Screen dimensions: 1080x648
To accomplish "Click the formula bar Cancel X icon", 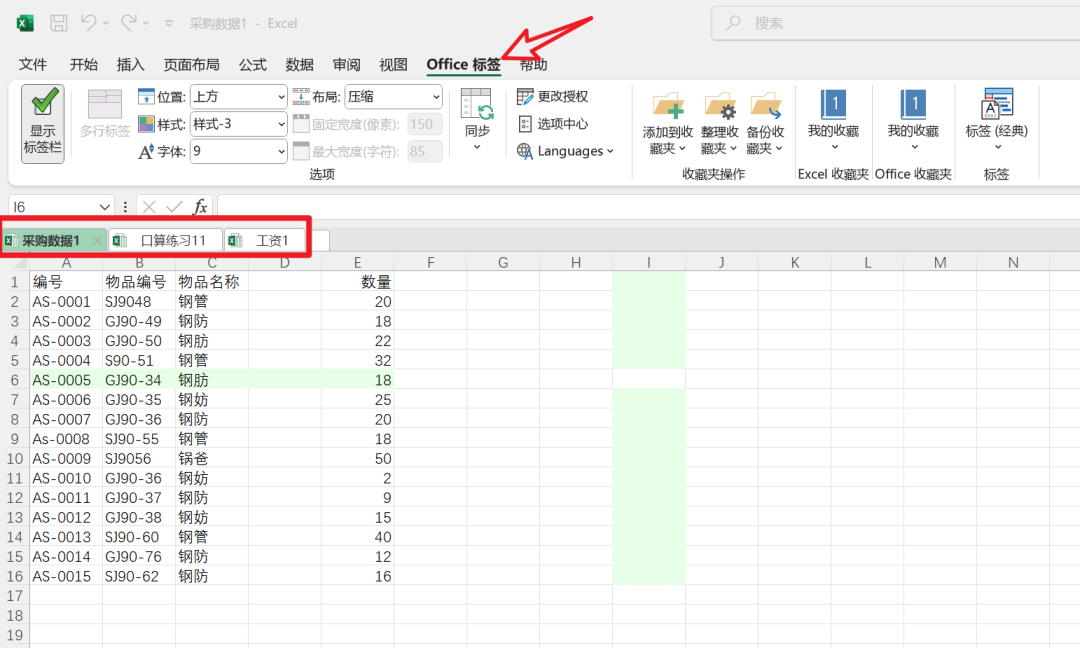I will pos(149,207).
